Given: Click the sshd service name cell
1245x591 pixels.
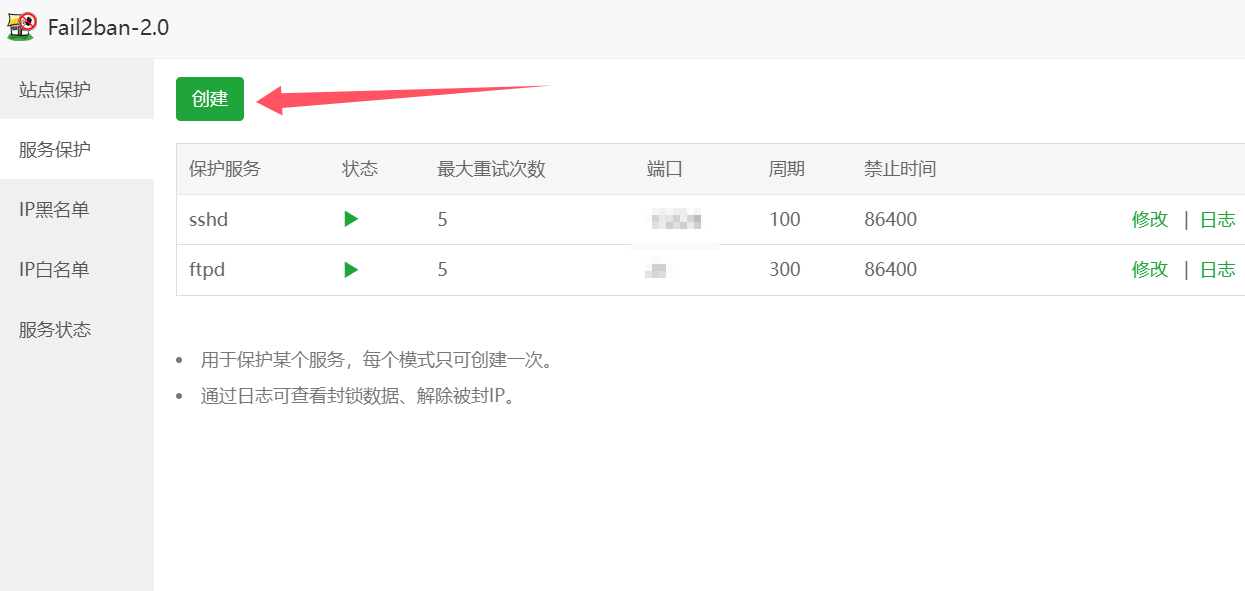Looking at the screenshot, I should pyautogui.click(x=208, y=220).
